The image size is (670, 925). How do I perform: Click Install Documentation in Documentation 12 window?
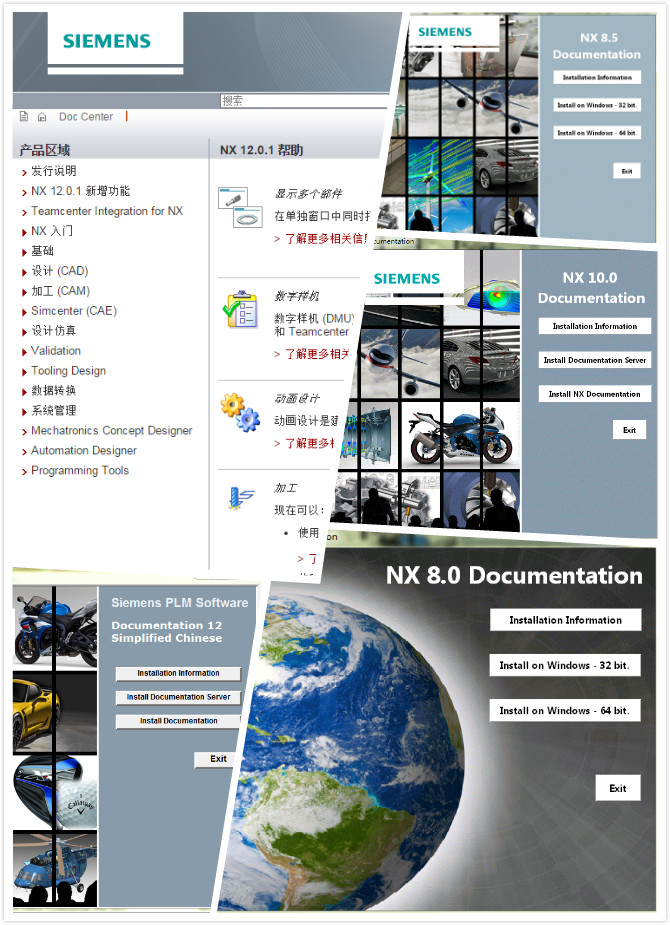[x=179, y=721]
